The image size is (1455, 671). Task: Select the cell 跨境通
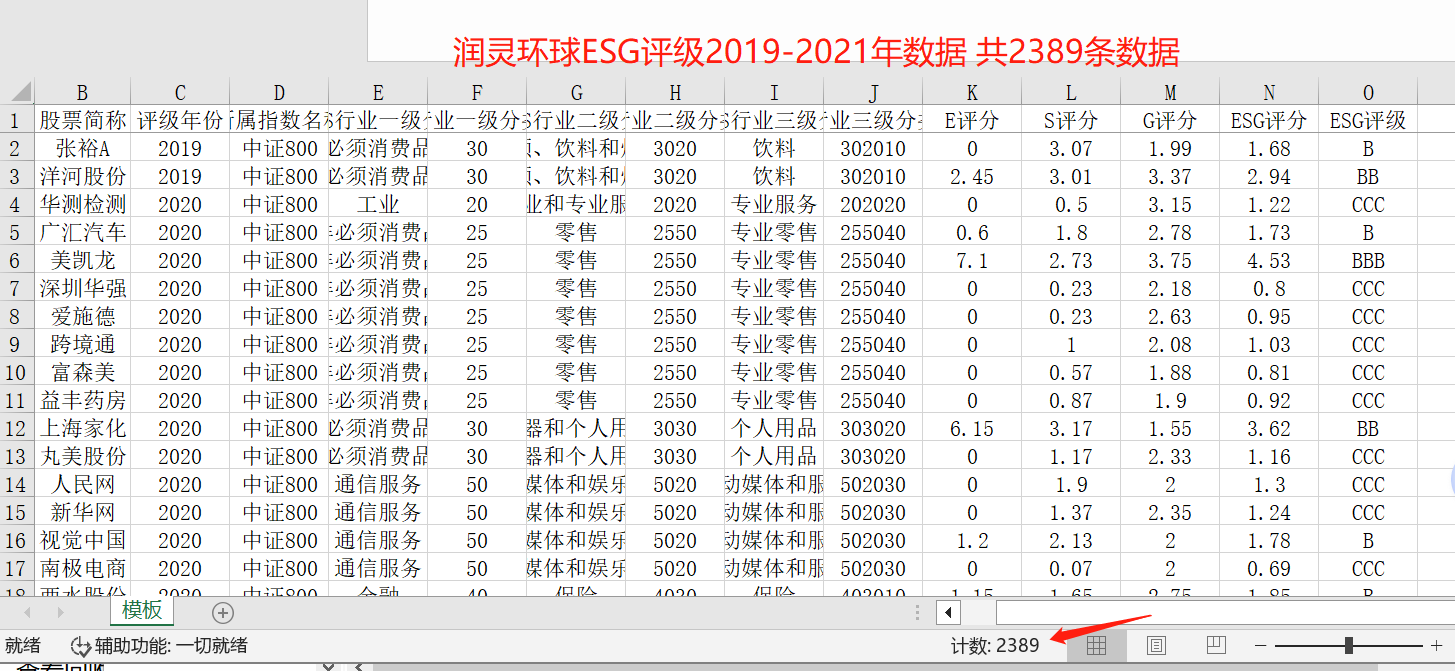click(x=83, y=345)
